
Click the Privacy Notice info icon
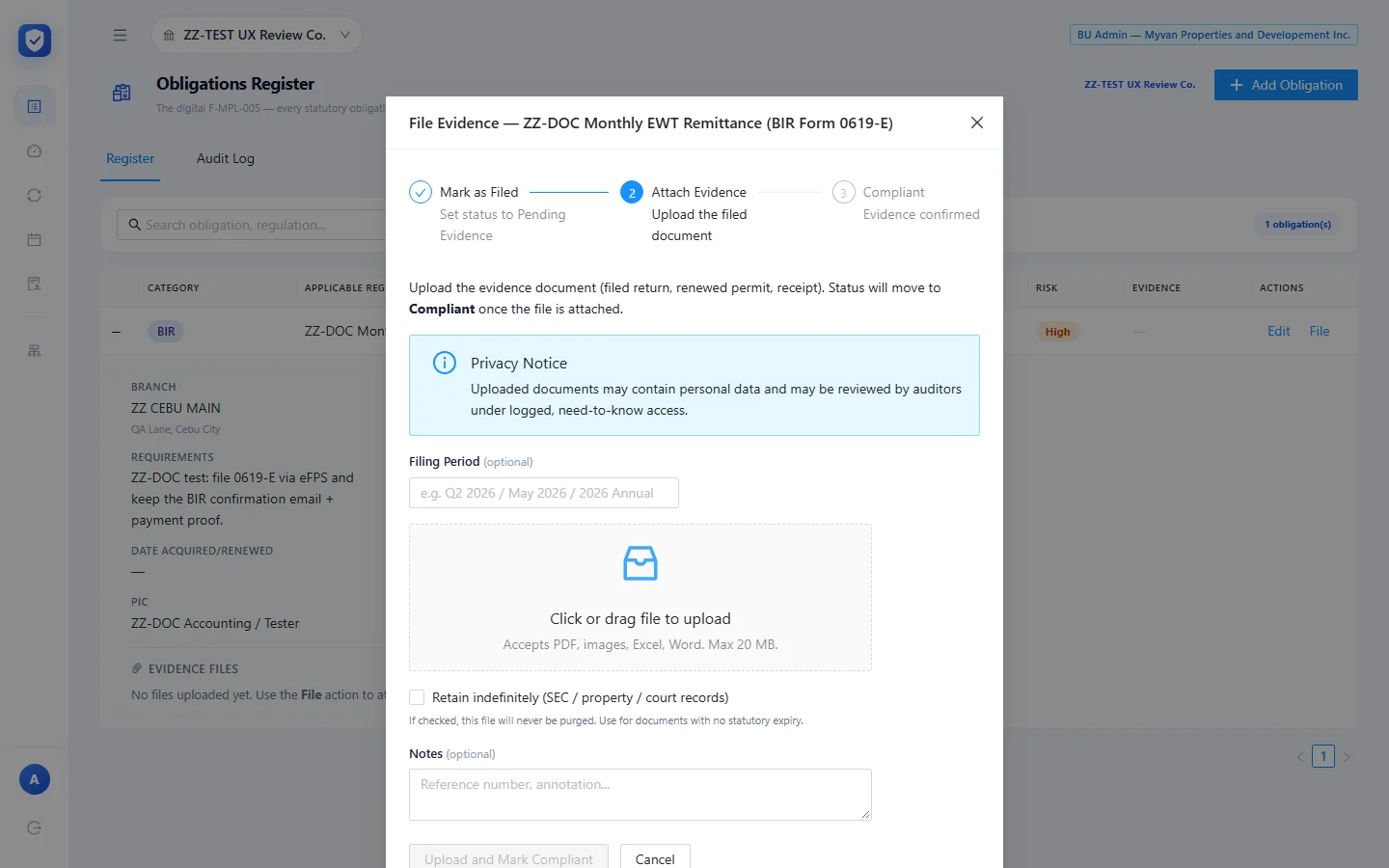coord(445,363)
